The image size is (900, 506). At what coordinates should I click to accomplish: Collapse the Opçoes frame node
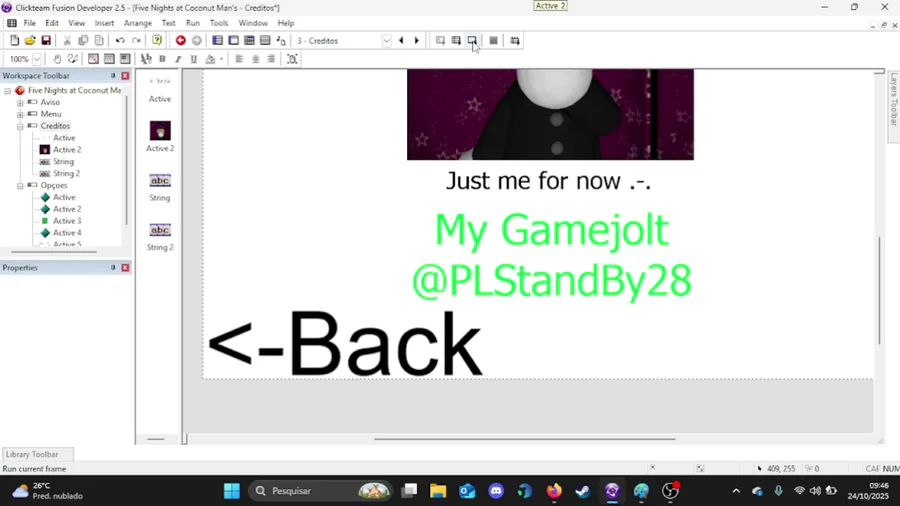pyautogui.click(x=20, y=186)
